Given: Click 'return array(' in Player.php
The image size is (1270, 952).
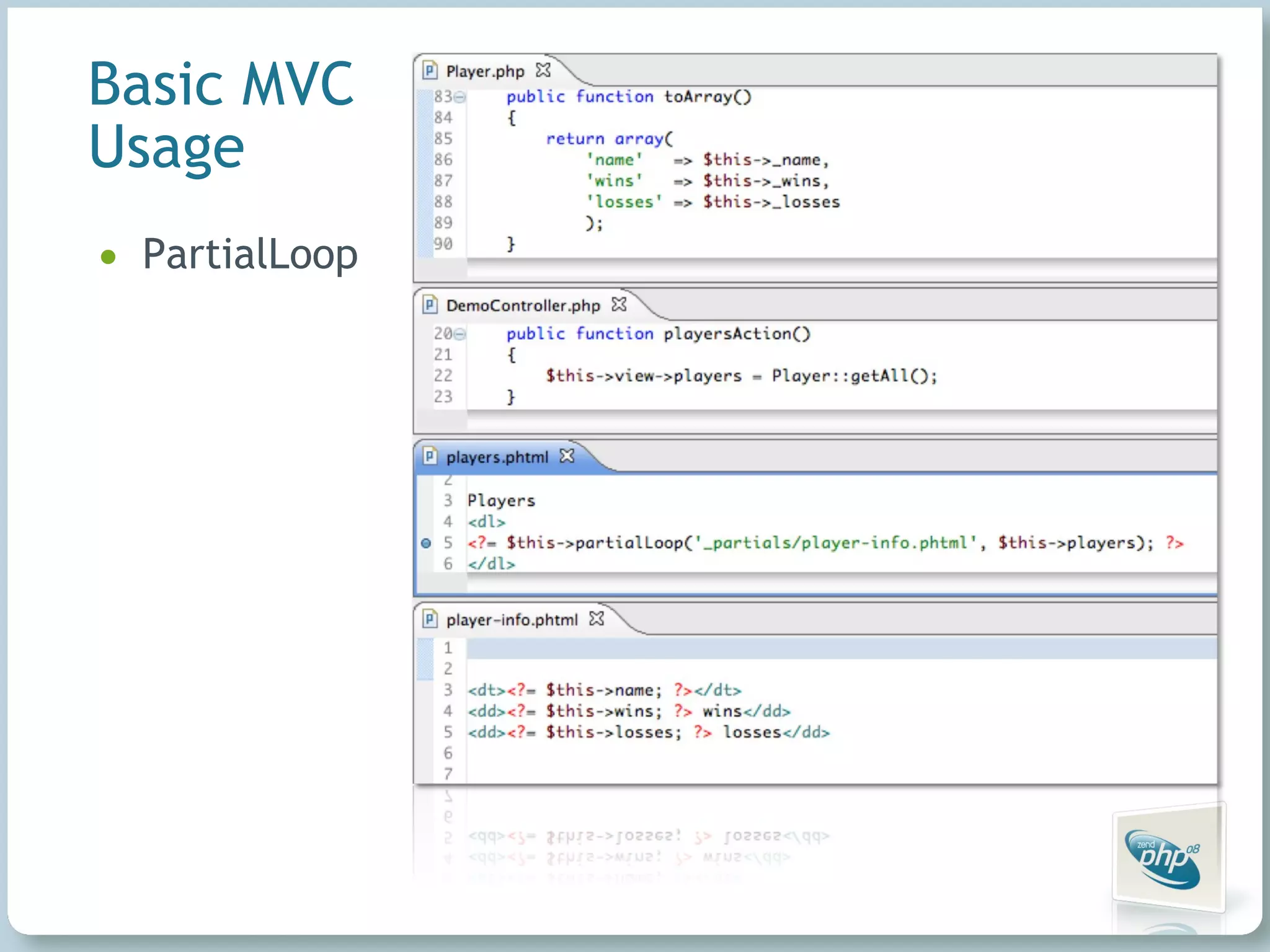Looking at the screenshot, I should [610, 139].
